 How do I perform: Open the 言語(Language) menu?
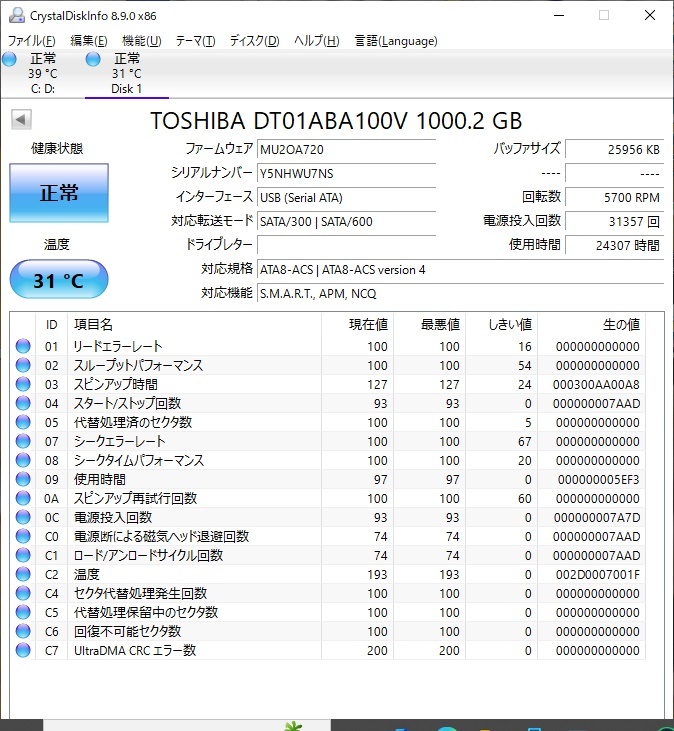[x=396, y=41]
